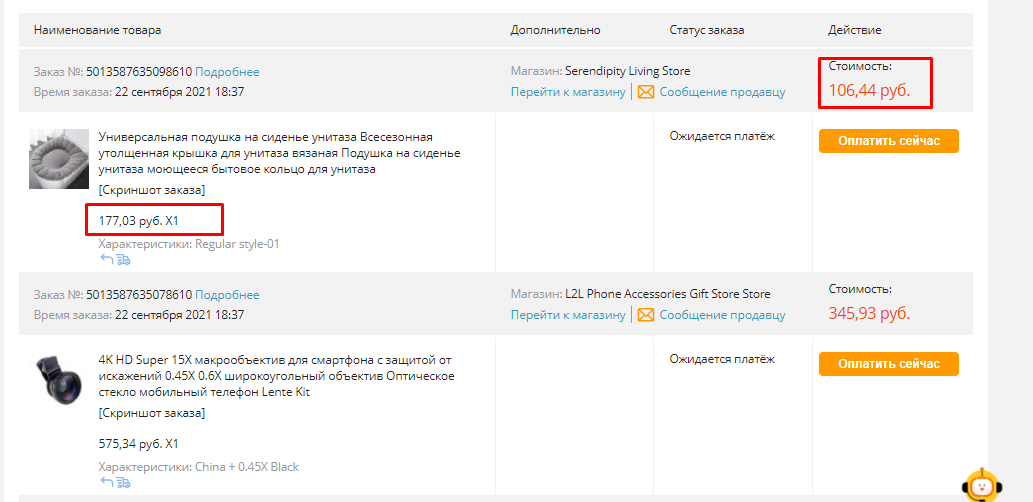This screenshot has width=1033, height=502.
Task: Pay now for the 345,93 руб. order
Action: pyautogui.click(x=888, y=364)
